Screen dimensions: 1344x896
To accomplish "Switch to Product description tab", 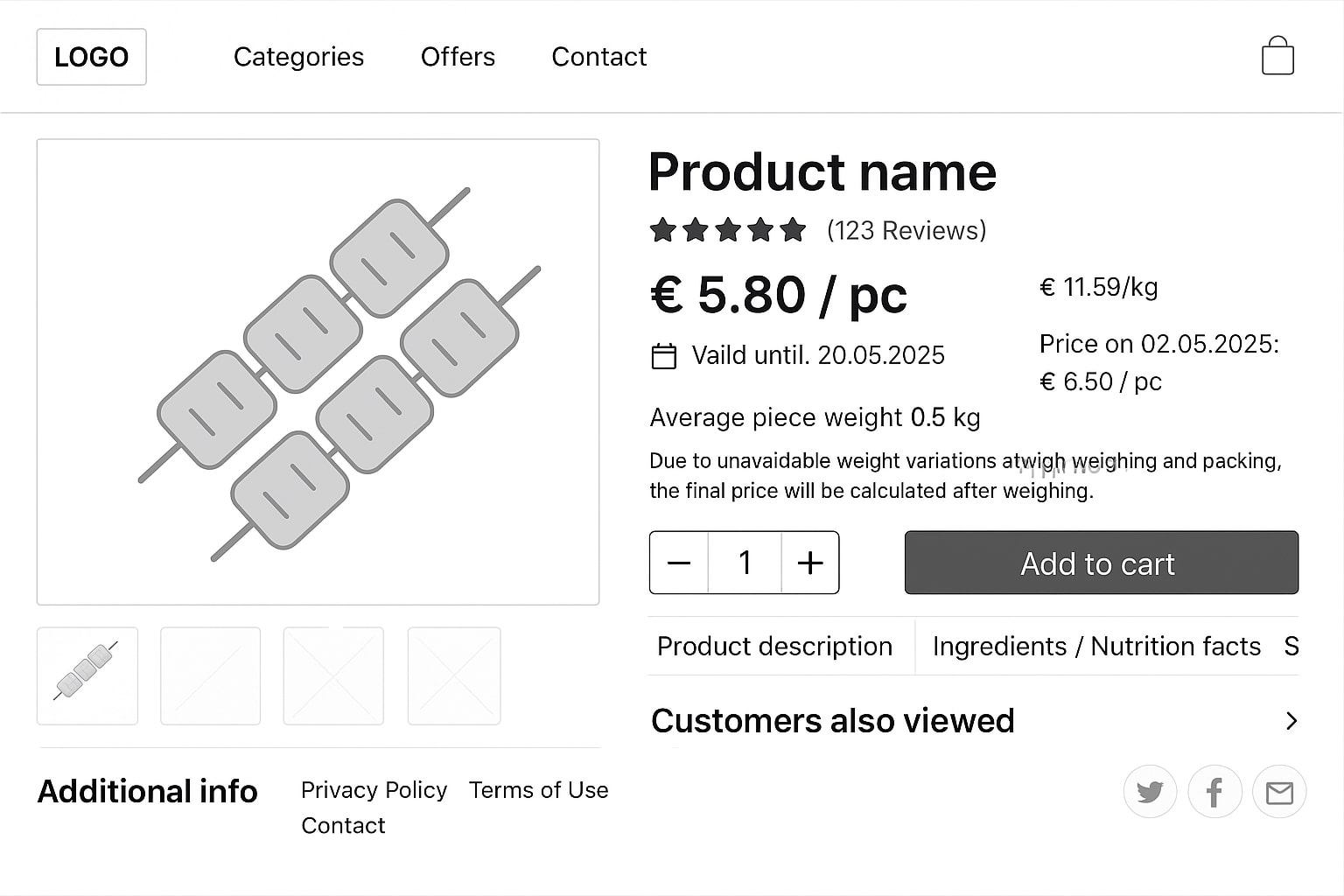I will pyautogui.click(x=774, y=647).
